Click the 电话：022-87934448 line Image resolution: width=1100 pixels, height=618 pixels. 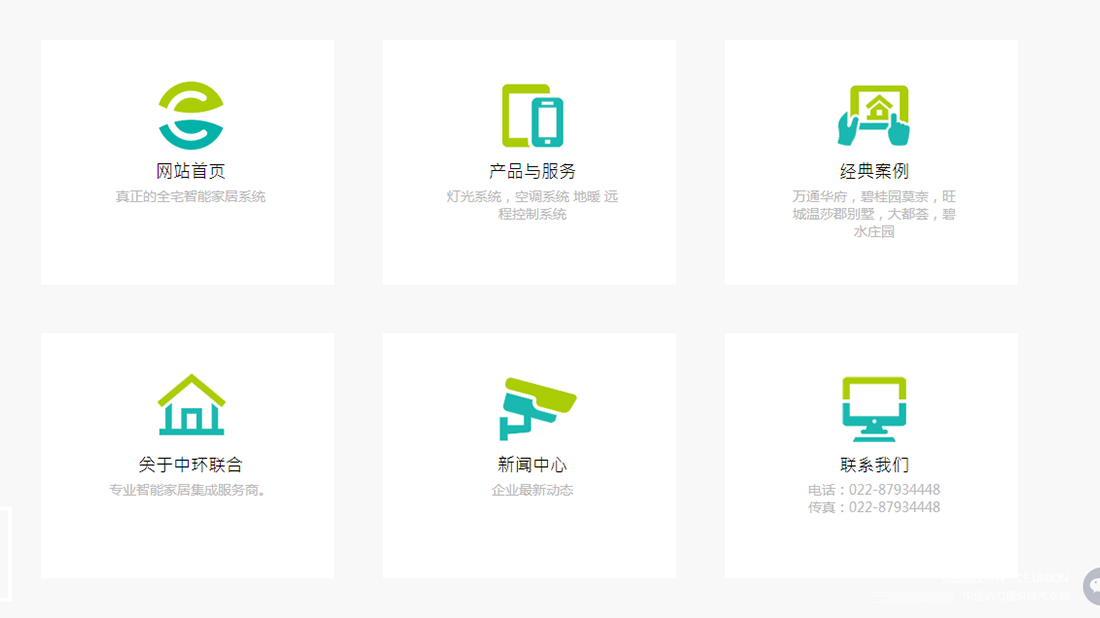pyautogui.click(x=874, y=490)
